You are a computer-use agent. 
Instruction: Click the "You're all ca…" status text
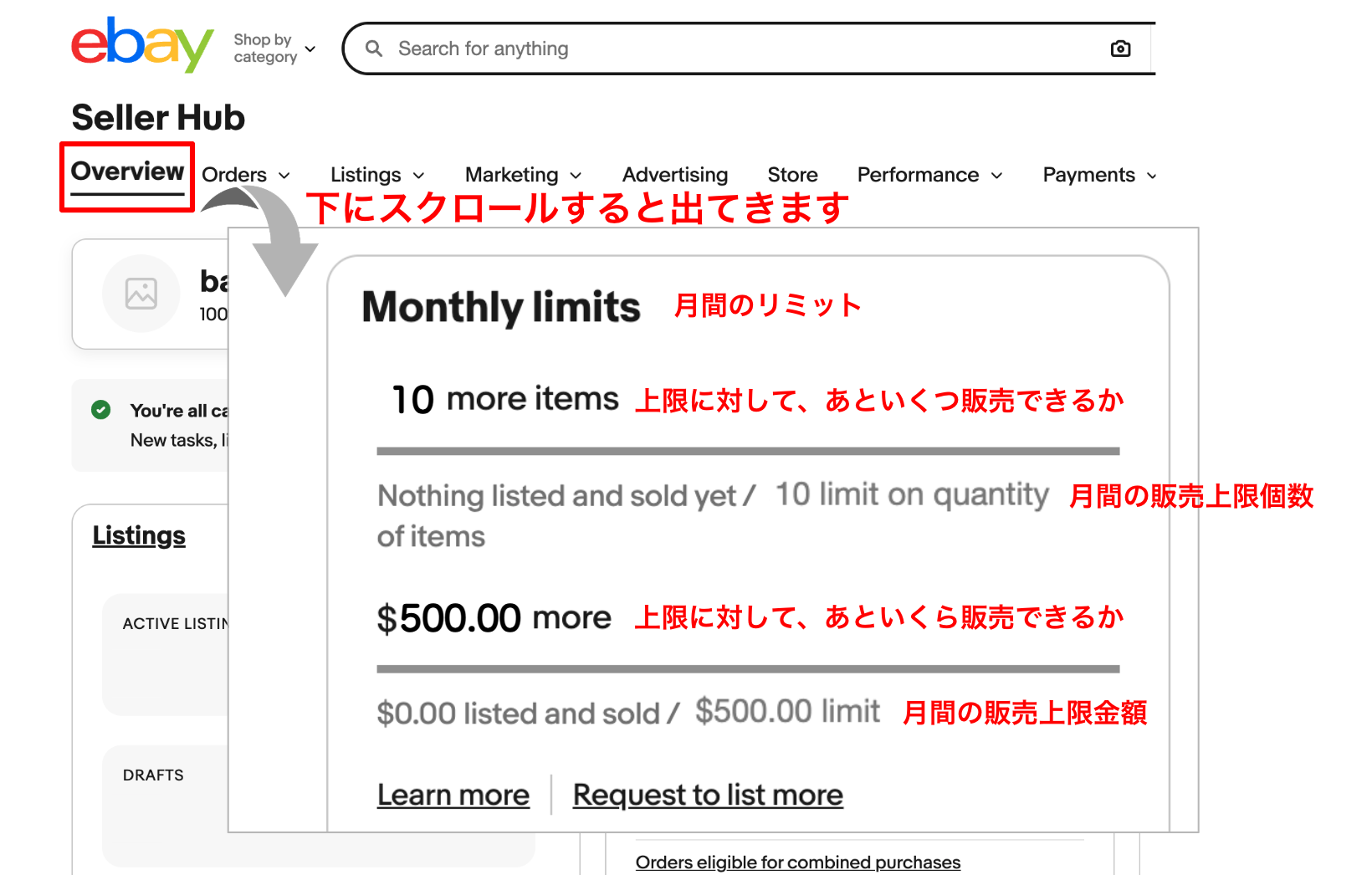(179, 411)
